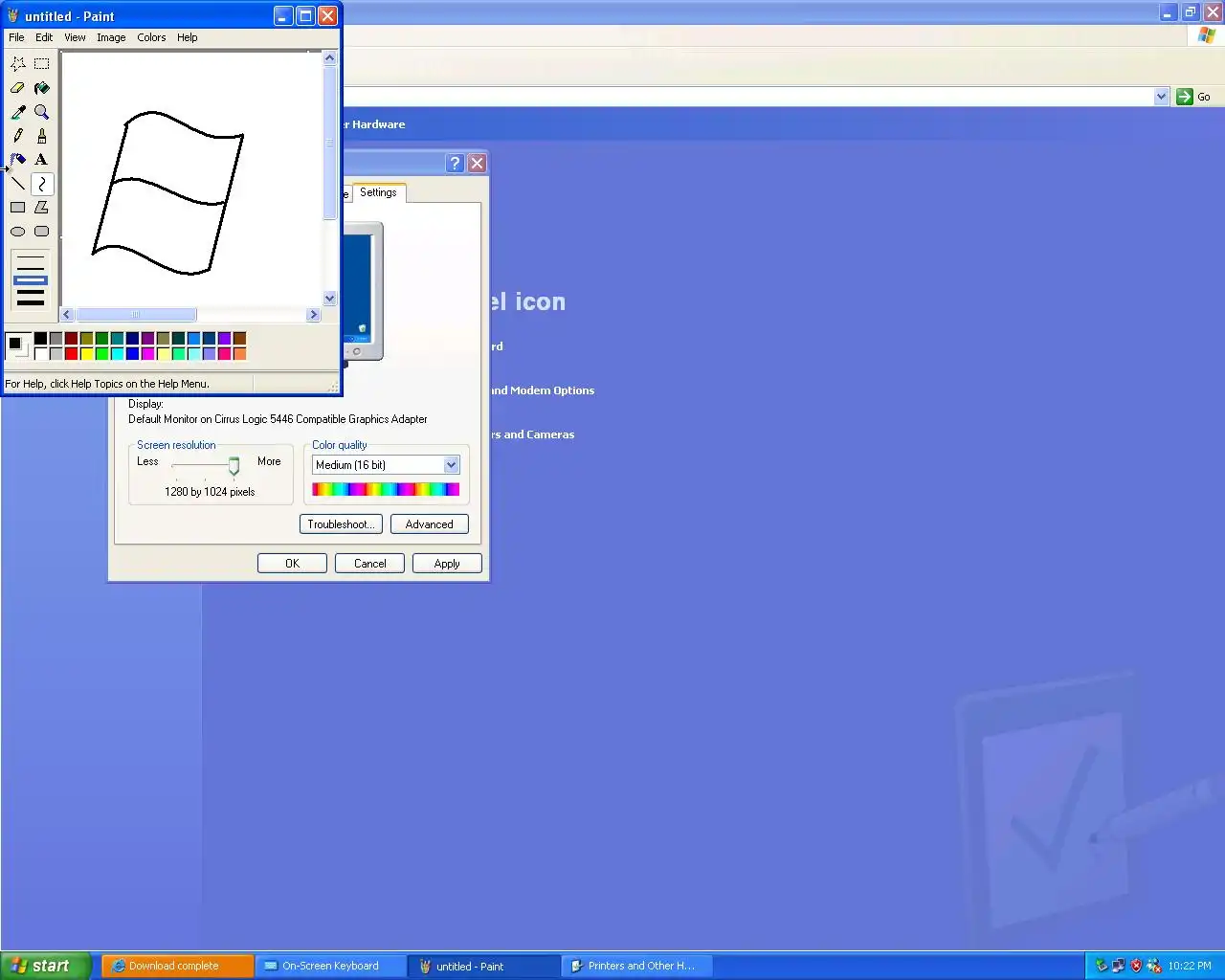Screen dimensions: 1225x980
Task: Expand the address bar dropdown arrow
Action: tap(1161, 97)
